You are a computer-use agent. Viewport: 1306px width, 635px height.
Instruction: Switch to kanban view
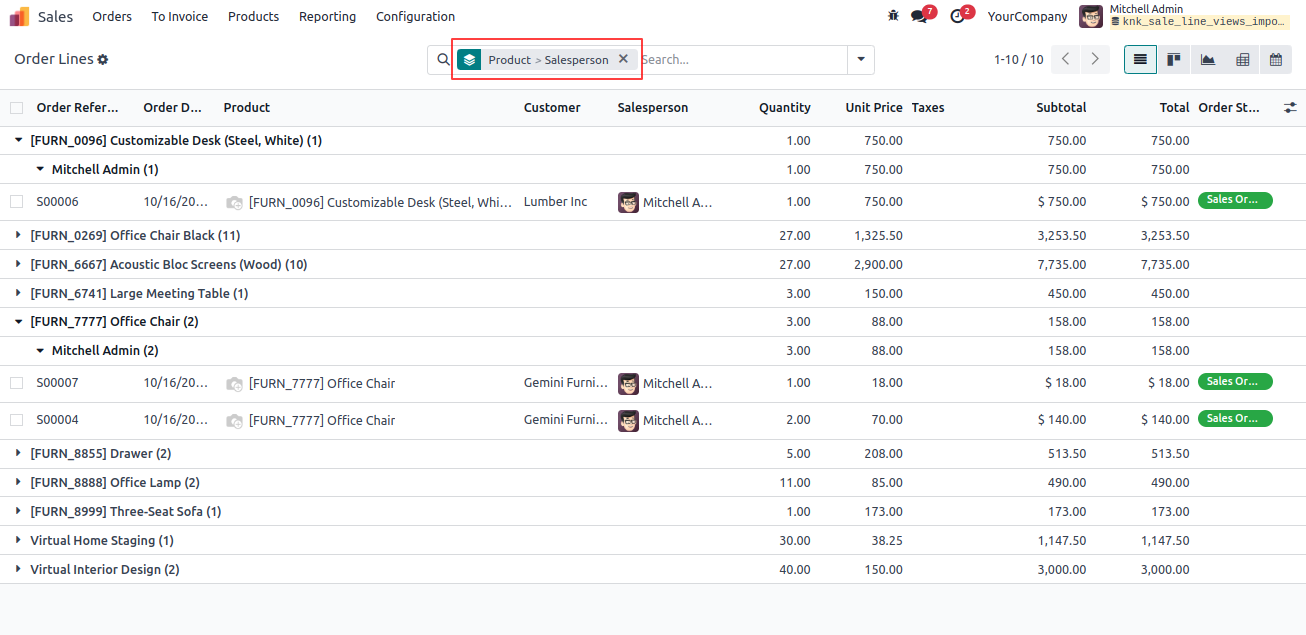(x=1174, y=60)
